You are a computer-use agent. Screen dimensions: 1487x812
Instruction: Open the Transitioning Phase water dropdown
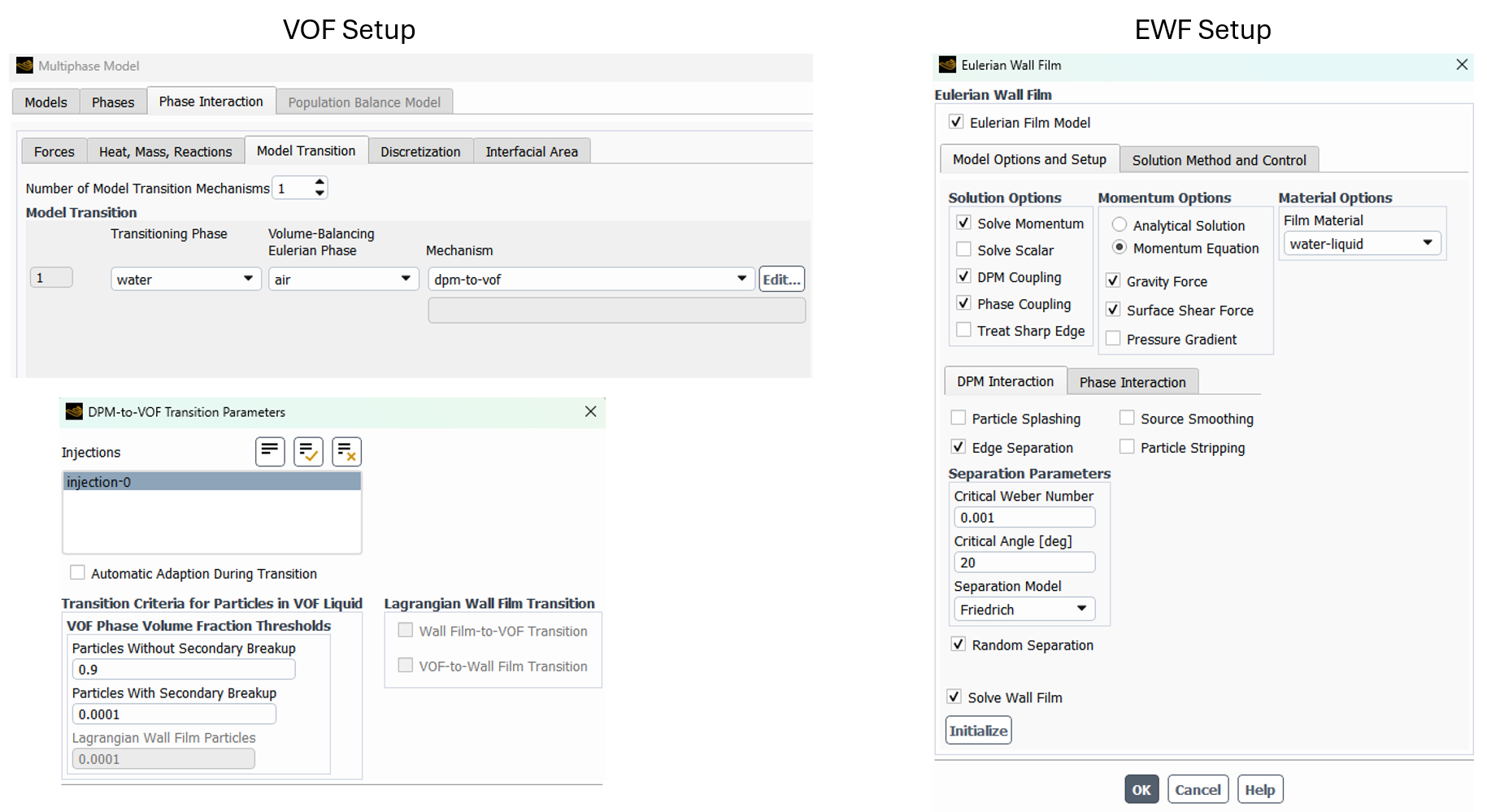(x=185, y=279)
